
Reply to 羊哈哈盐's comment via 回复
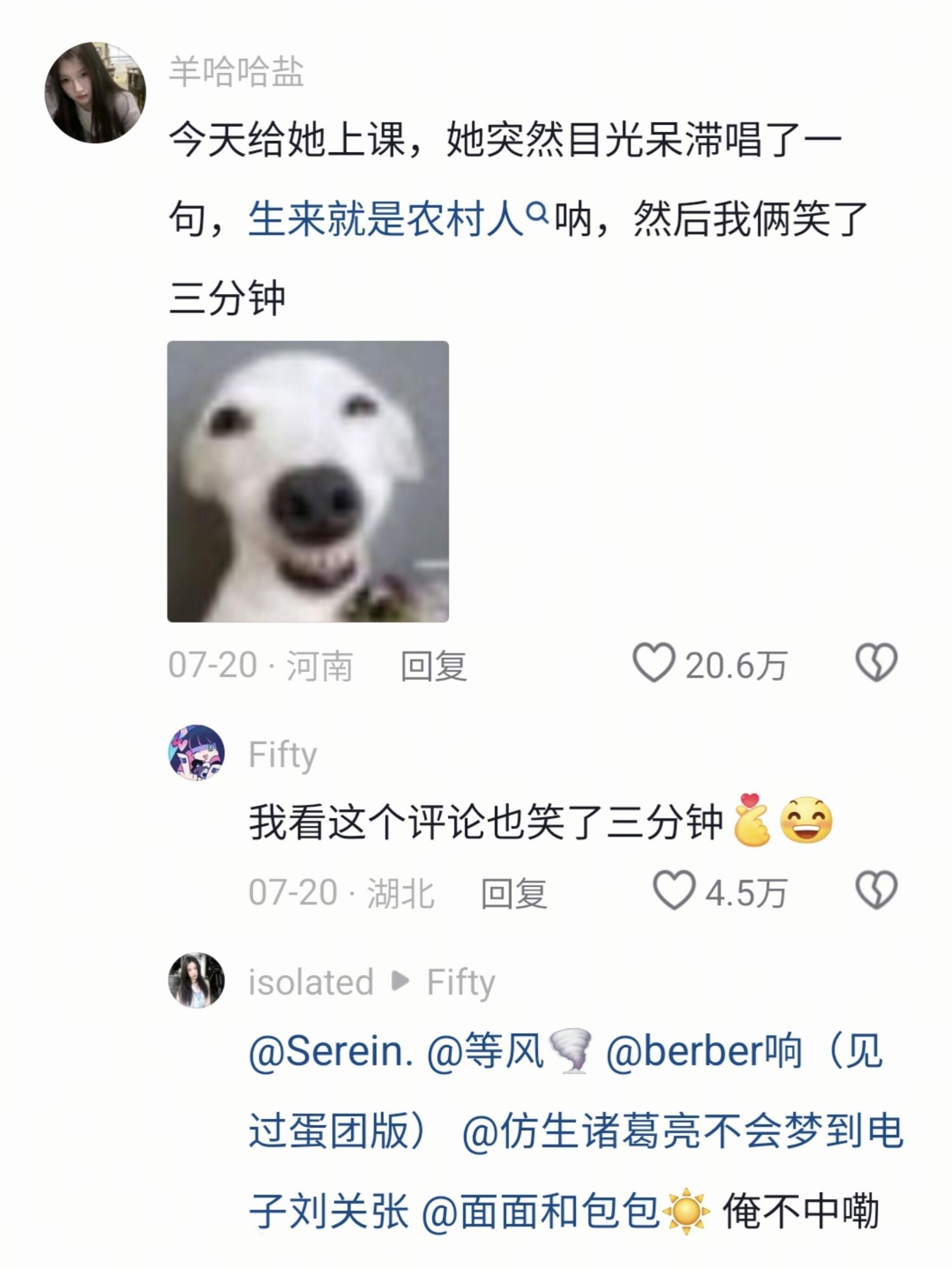(x=434, y=666)
